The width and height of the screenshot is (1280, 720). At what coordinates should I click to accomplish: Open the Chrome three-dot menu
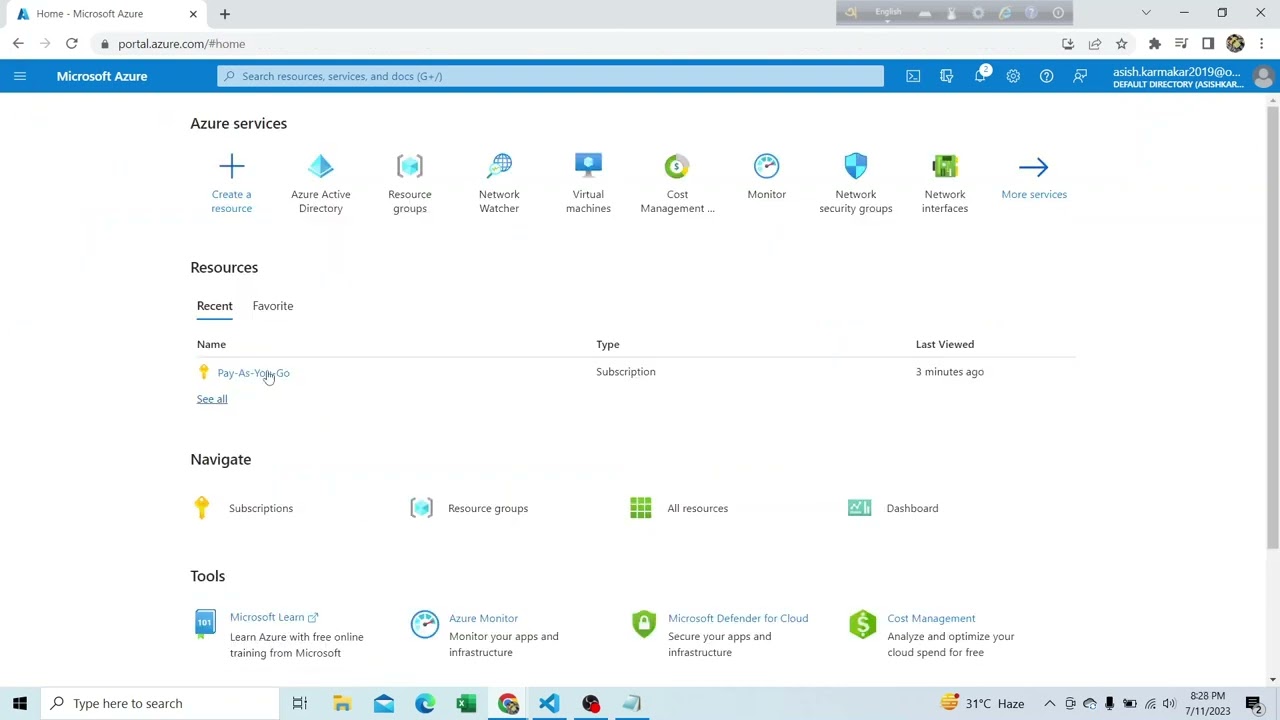pos(1262,44)
